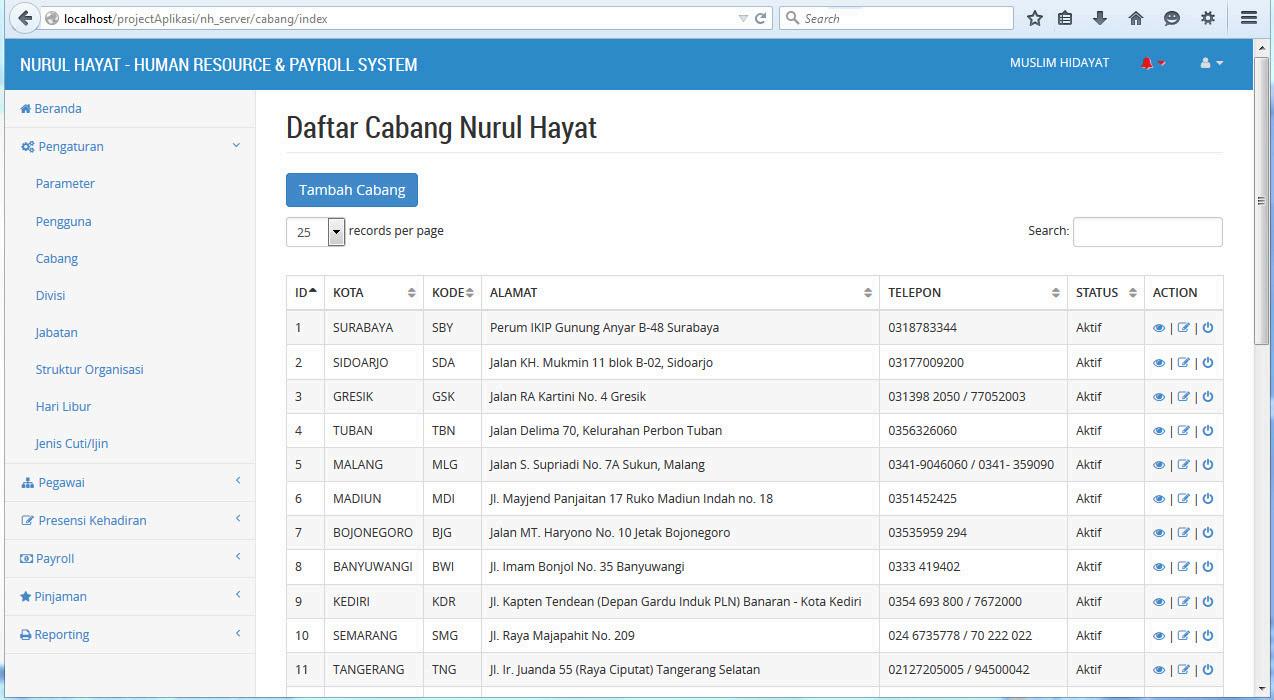Deactivate the MALANG branch with power icon
Screen dimensions: 1274x700
[1208, 465]
